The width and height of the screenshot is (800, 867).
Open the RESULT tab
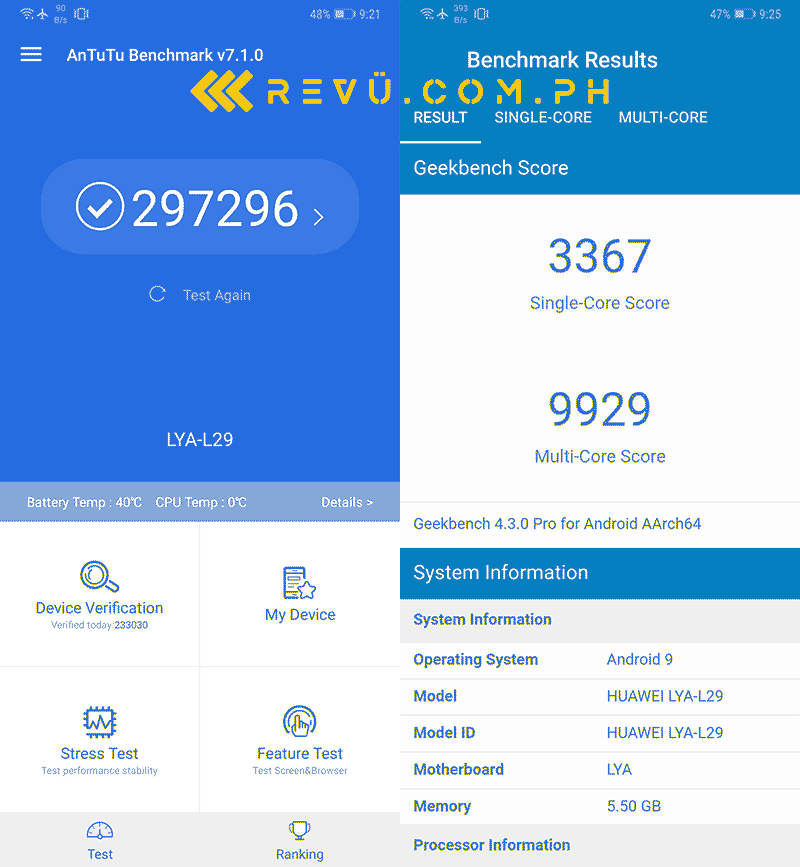pyautogui.click(x=441, y=117)
